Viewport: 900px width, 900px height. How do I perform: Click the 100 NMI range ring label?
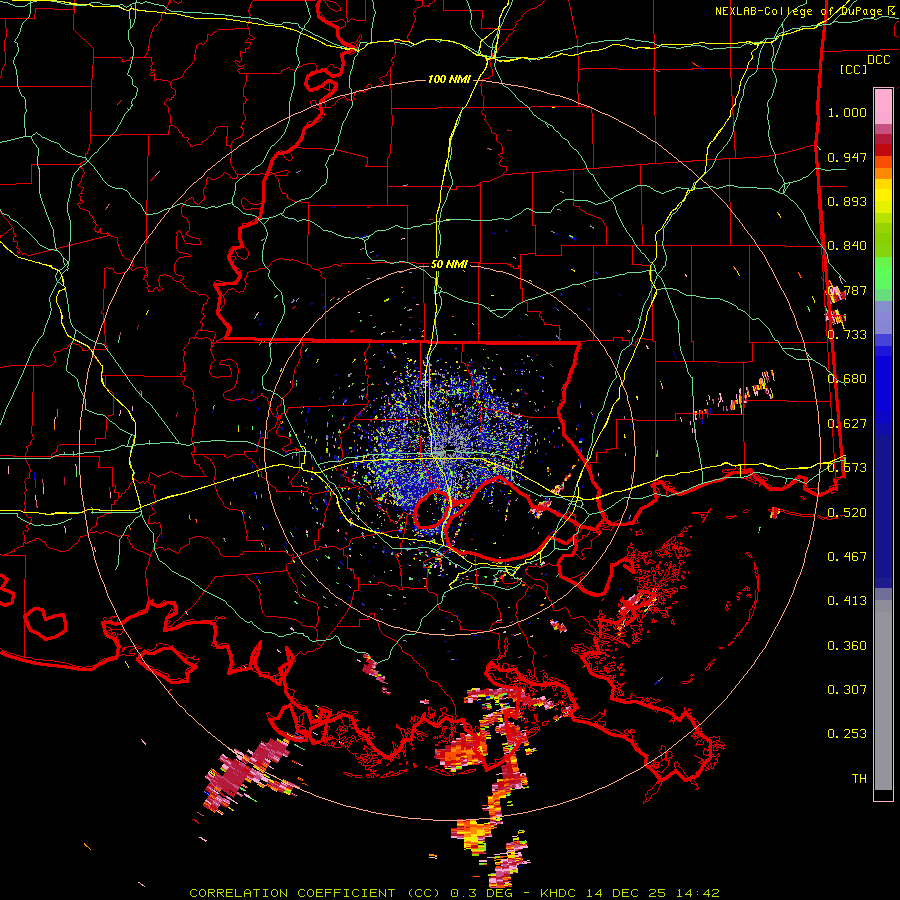coord(449,79)
